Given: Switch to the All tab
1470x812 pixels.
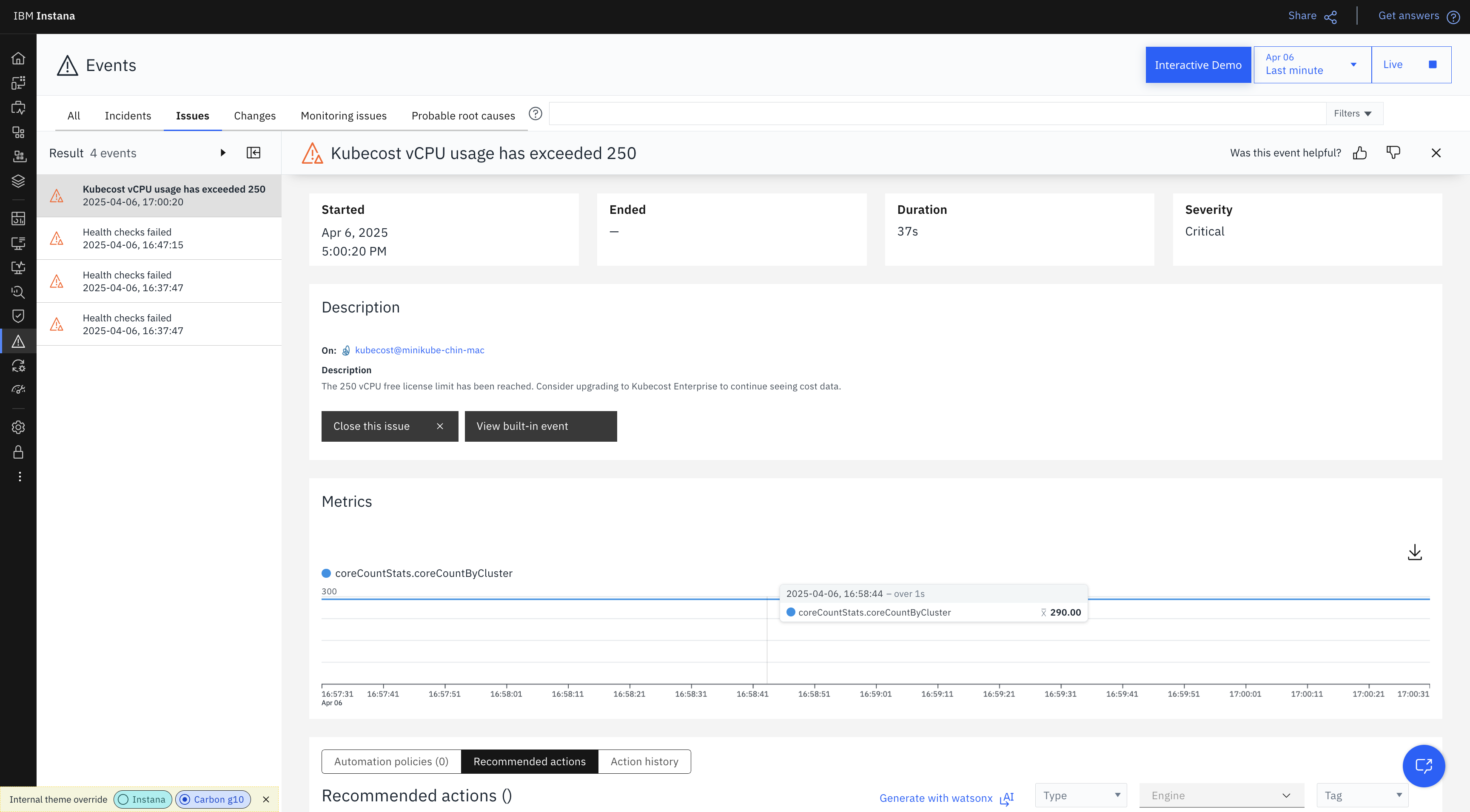Looking at the screenshot, I should point(74,116).
